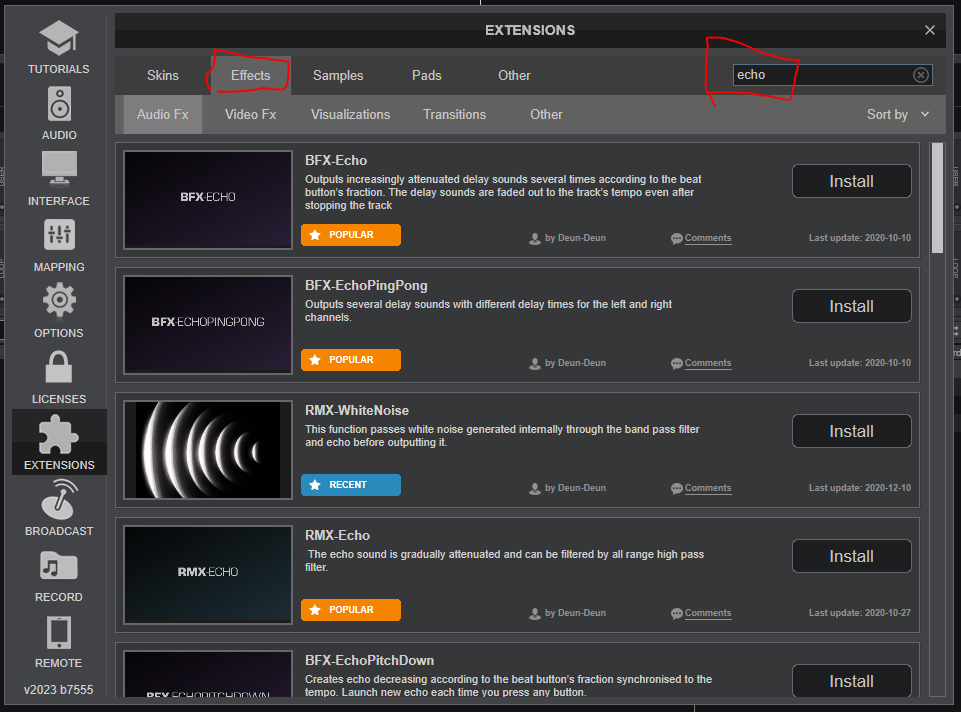961x712 pixels.
Task: Open the Tutorials section icon
Action: 59,38
